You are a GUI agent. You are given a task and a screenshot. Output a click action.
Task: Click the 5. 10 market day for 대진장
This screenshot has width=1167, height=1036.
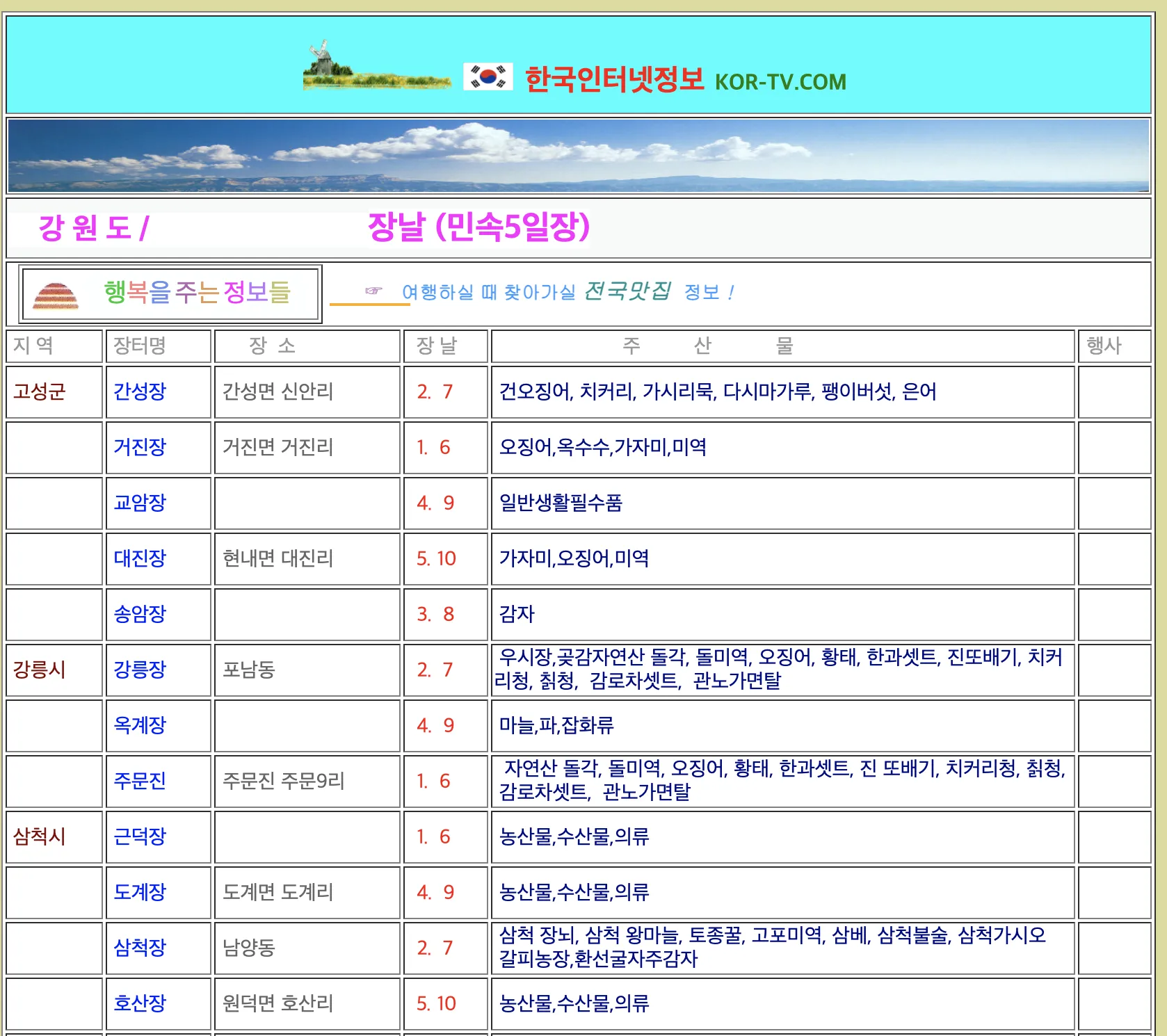[445, 558]
